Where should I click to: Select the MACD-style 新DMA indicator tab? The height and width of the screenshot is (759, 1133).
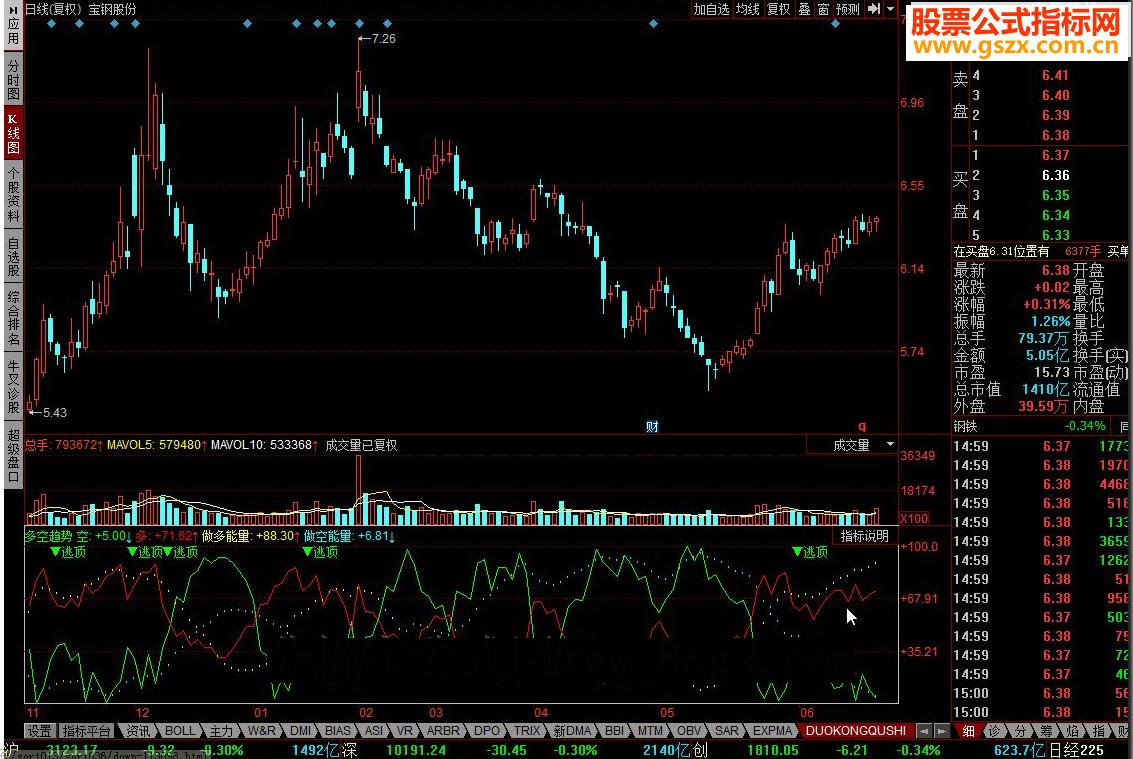[x=572, y=731]
